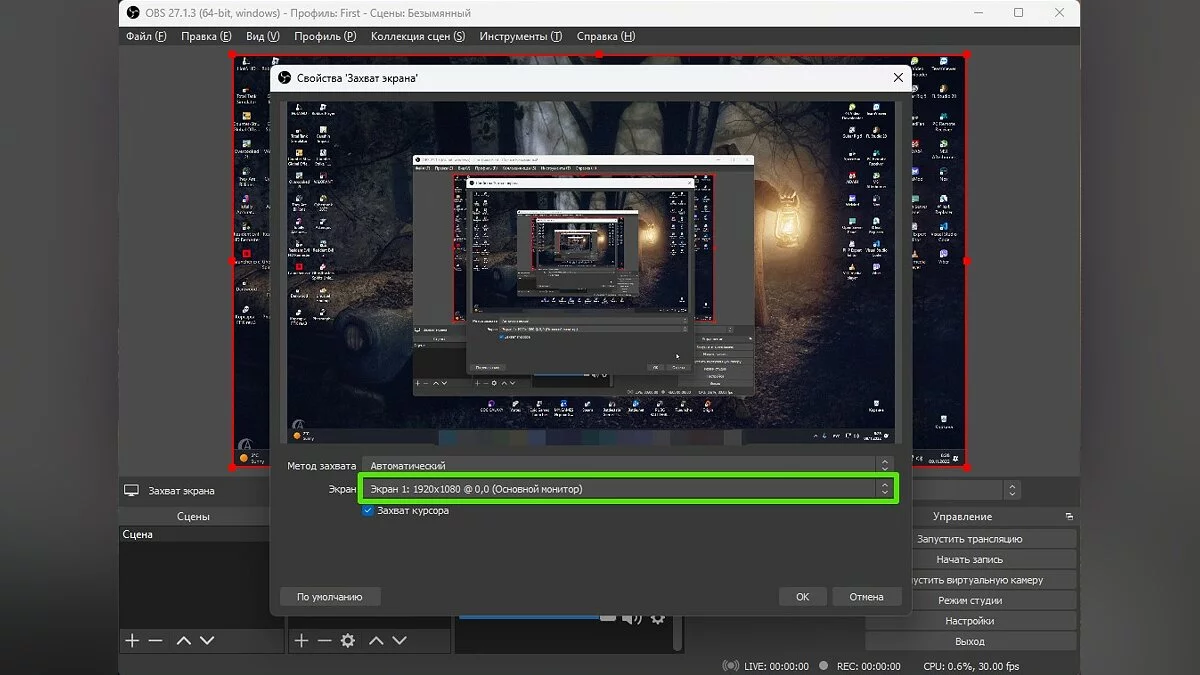Click the LIVE: 00:00:00 timer text

[777, 666]
